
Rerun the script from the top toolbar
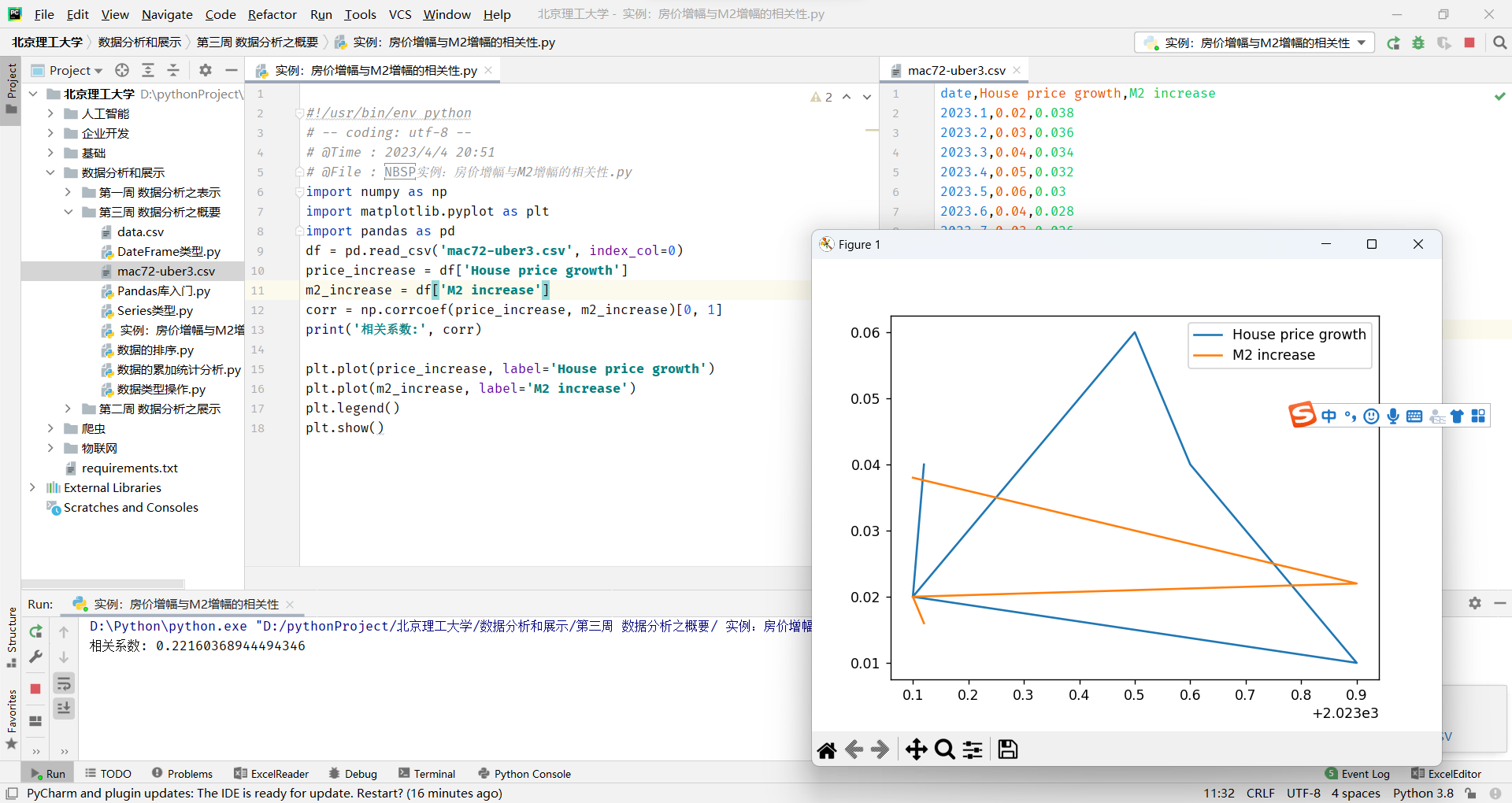(x=1393, y=43)
